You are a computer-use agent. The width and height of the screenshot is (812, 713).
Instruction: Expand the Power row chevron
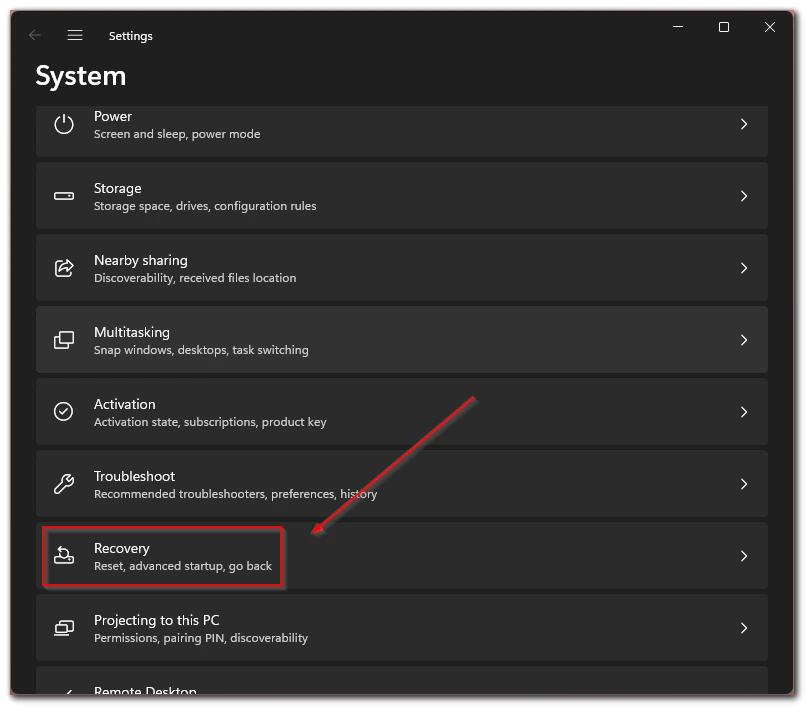point(744,124)
